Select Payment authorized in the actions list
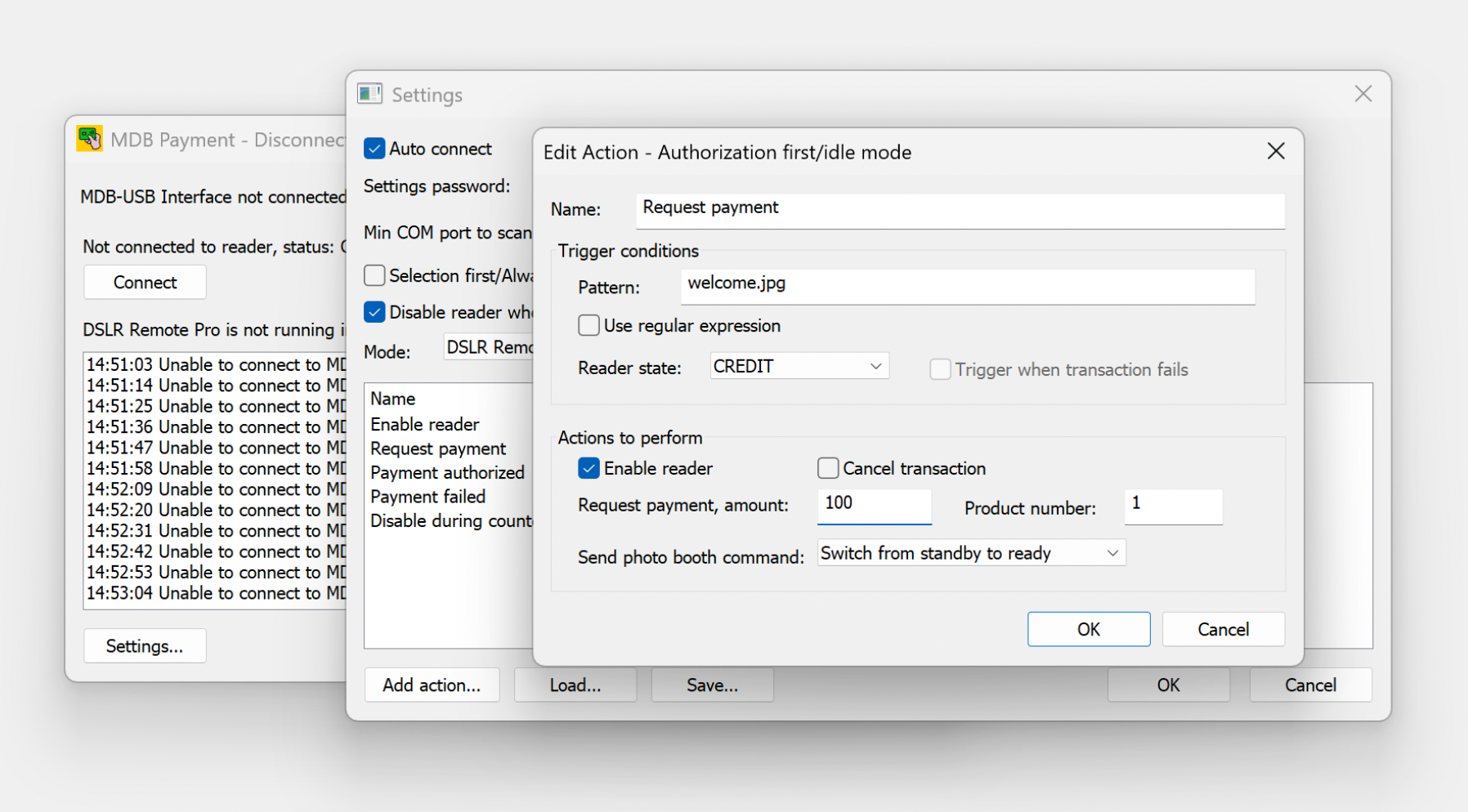Viewport: 1468px width, 812px height. click(x=447, y=472)
